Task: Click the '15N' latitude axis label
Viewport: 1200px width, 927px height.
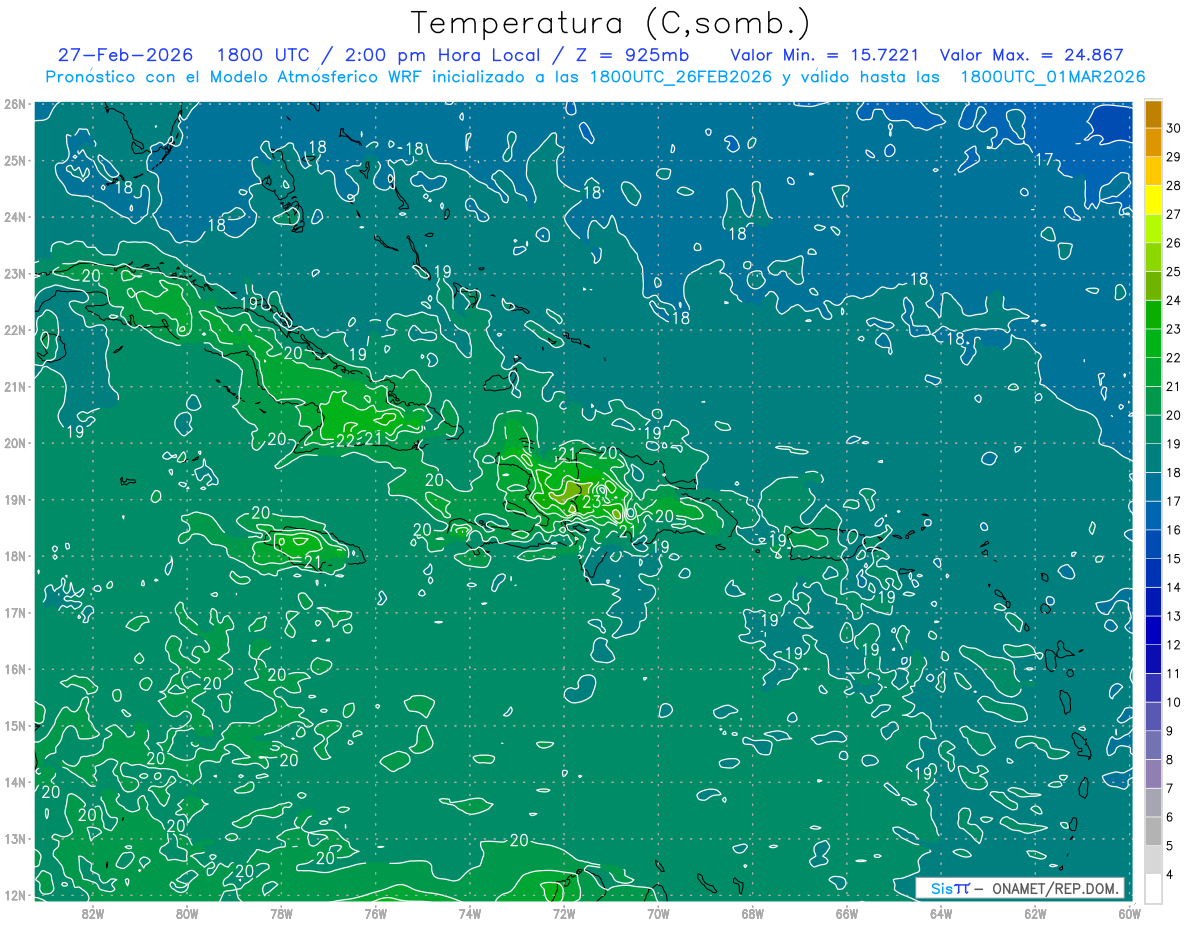Action: point(15,725)
